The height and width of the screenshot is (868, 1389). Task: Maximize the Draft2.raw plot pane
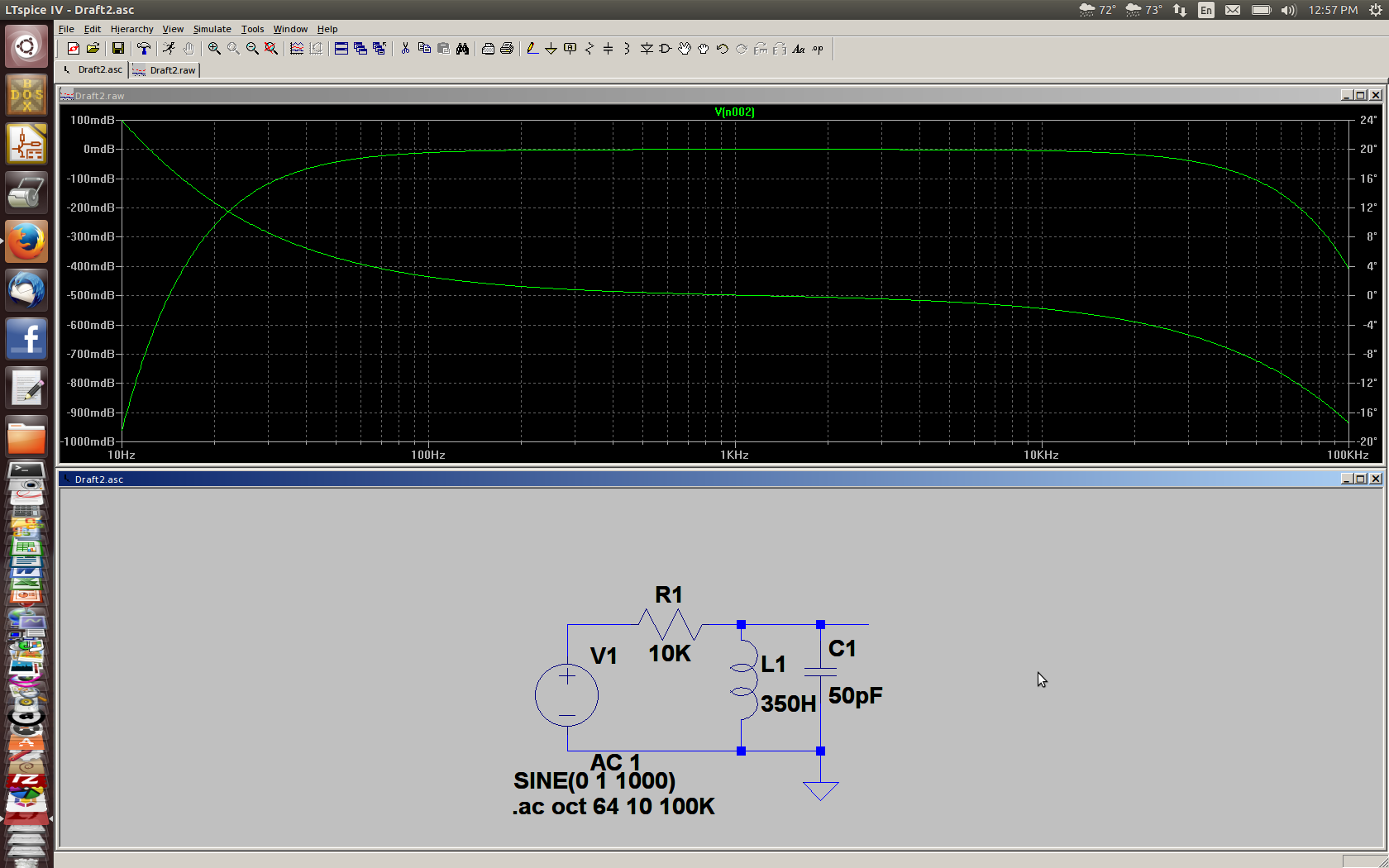click(x=1361, y=95)
